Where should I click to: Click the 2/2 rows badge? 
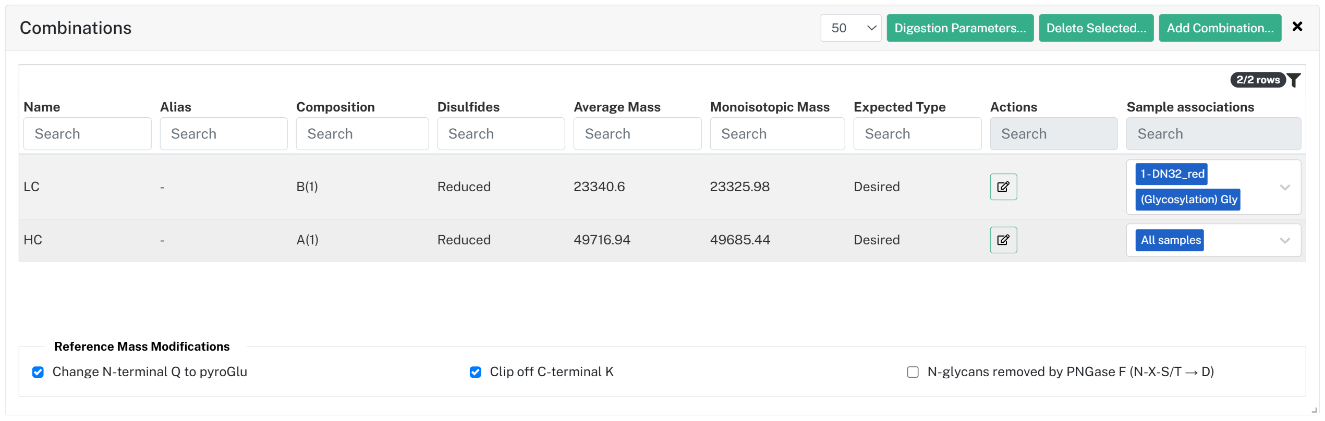[x=1257, y=80]
